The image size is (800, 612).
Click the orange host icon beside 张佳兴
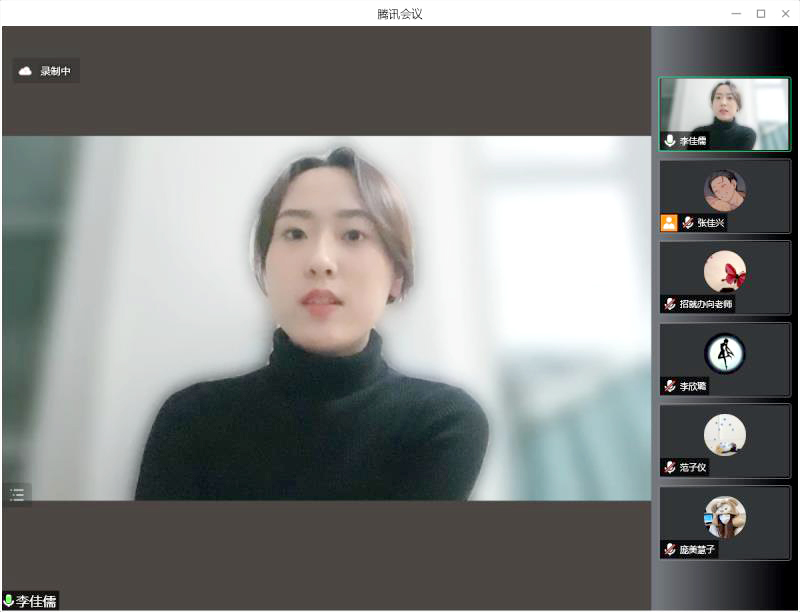pyautogui.click(x=668, y=222)
